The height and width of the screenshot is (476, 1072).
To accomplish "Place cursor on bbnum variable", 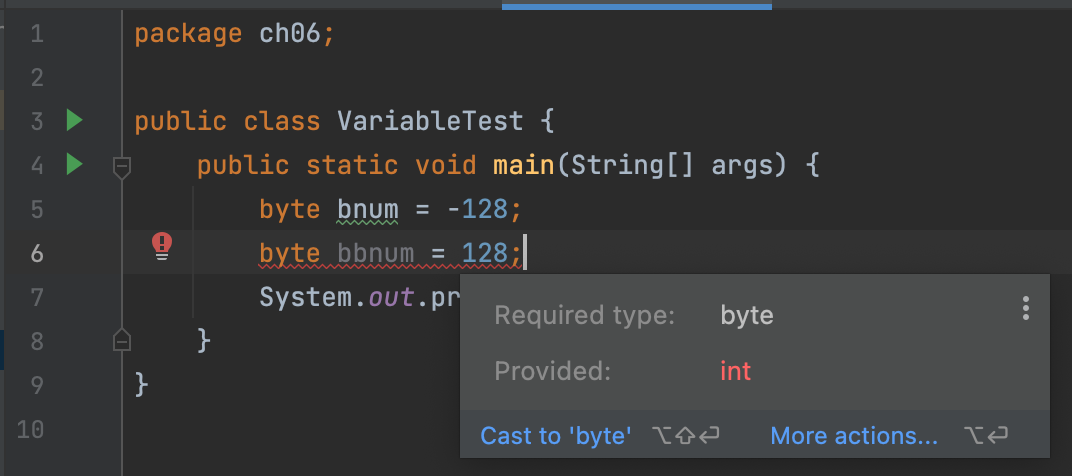I will click(375, 253).
